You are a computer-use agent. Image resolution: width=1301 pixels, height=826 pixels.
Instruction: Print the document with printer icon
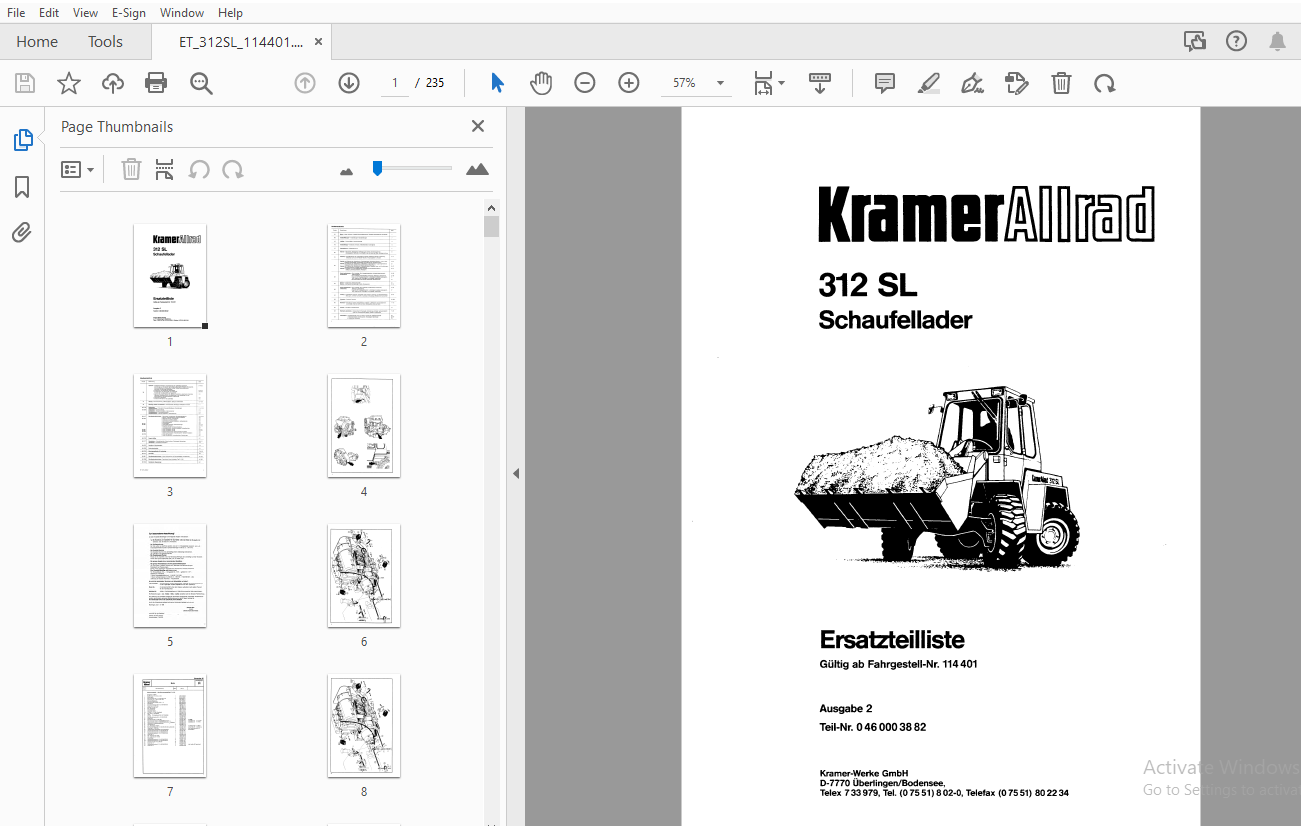pyautogui.click(x=156, y=83)
